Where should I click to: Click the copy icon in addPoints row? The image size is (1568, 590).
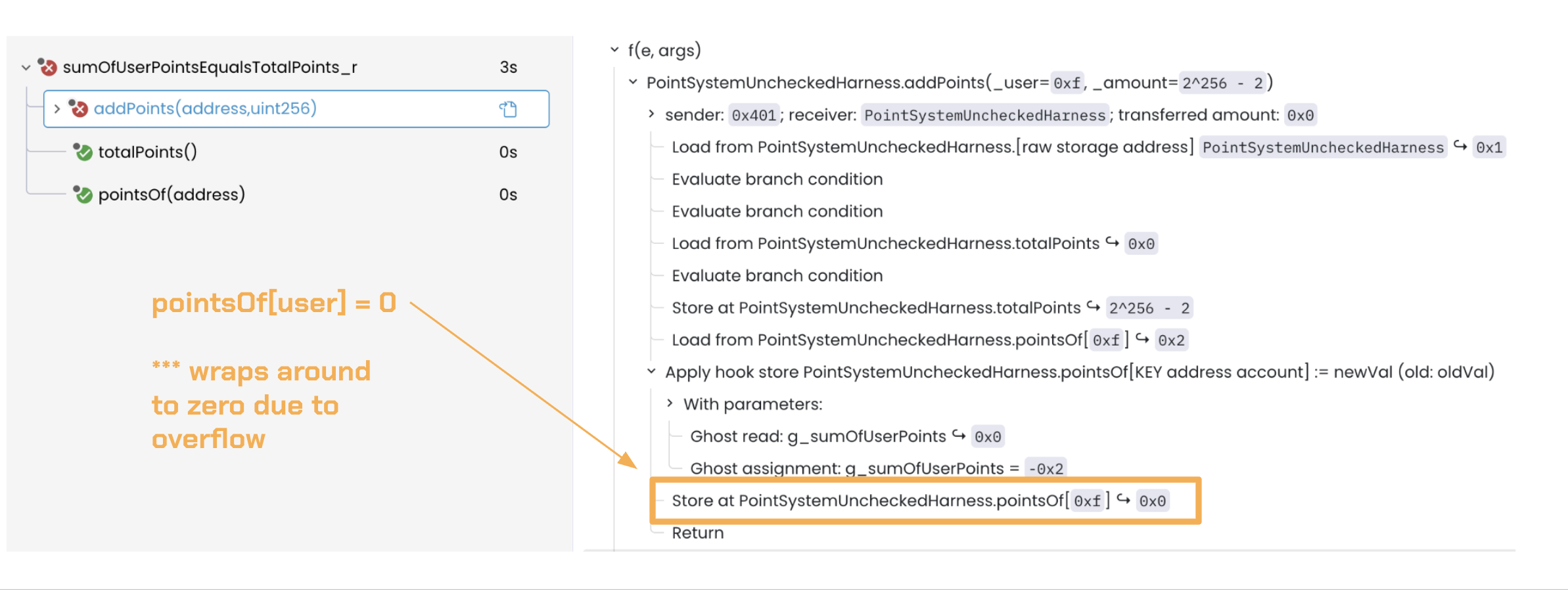[x=508, y=109]
